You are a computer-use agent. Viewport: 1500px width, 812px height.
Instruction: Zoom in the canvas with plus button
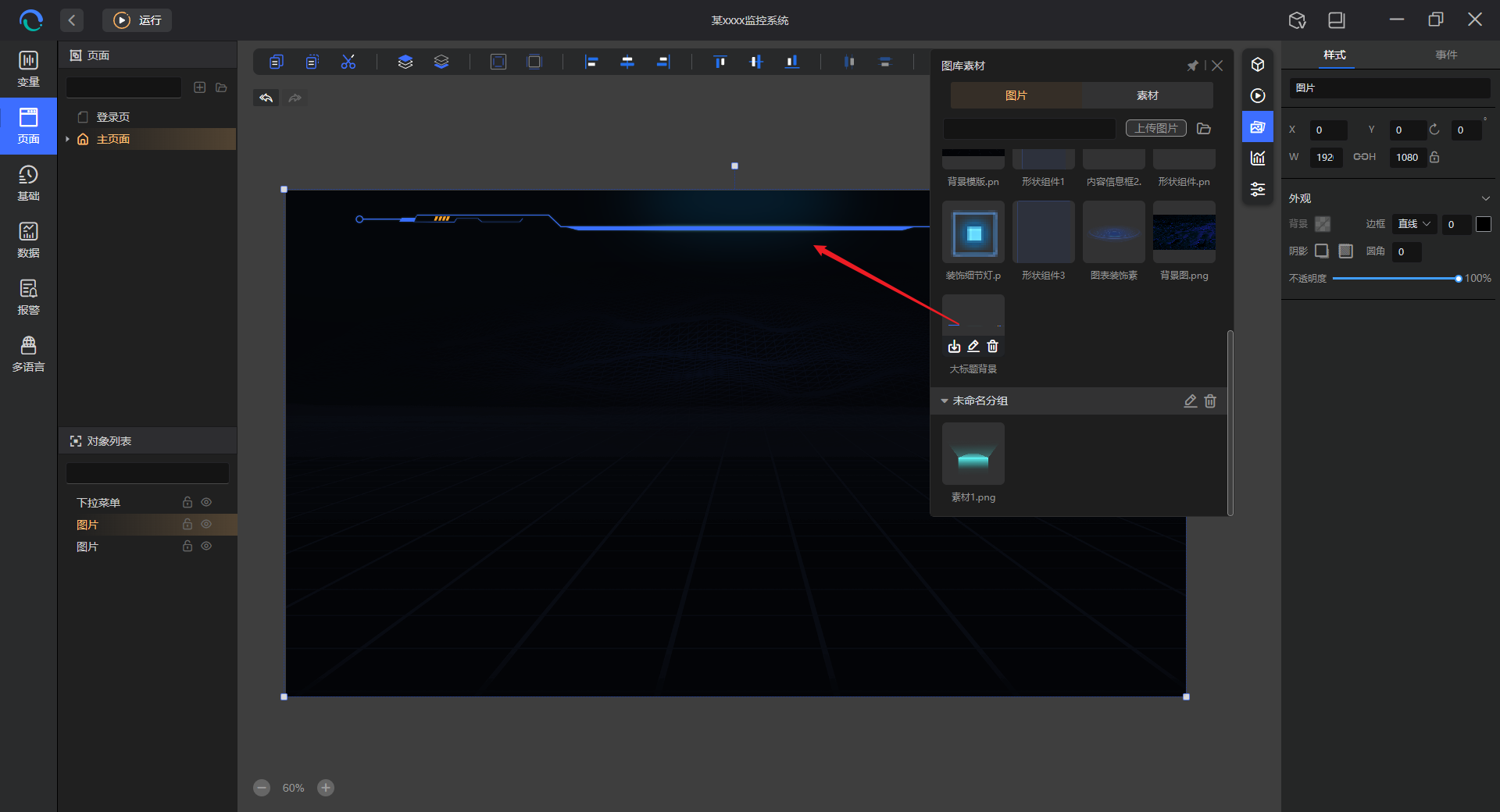(x=326, y=788)
